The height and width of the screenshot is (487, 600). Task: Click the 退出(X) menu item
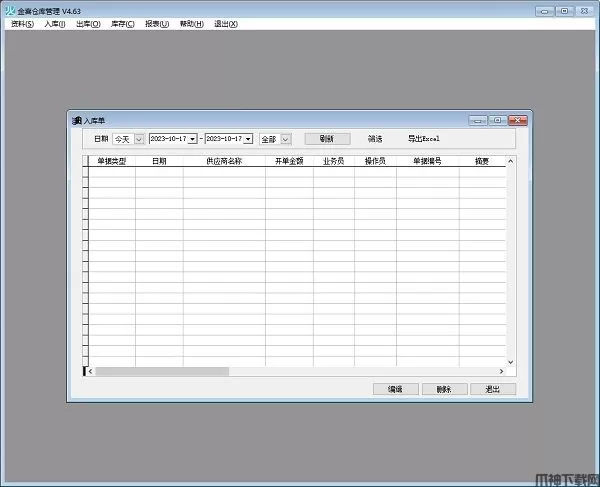click(226, 24)
